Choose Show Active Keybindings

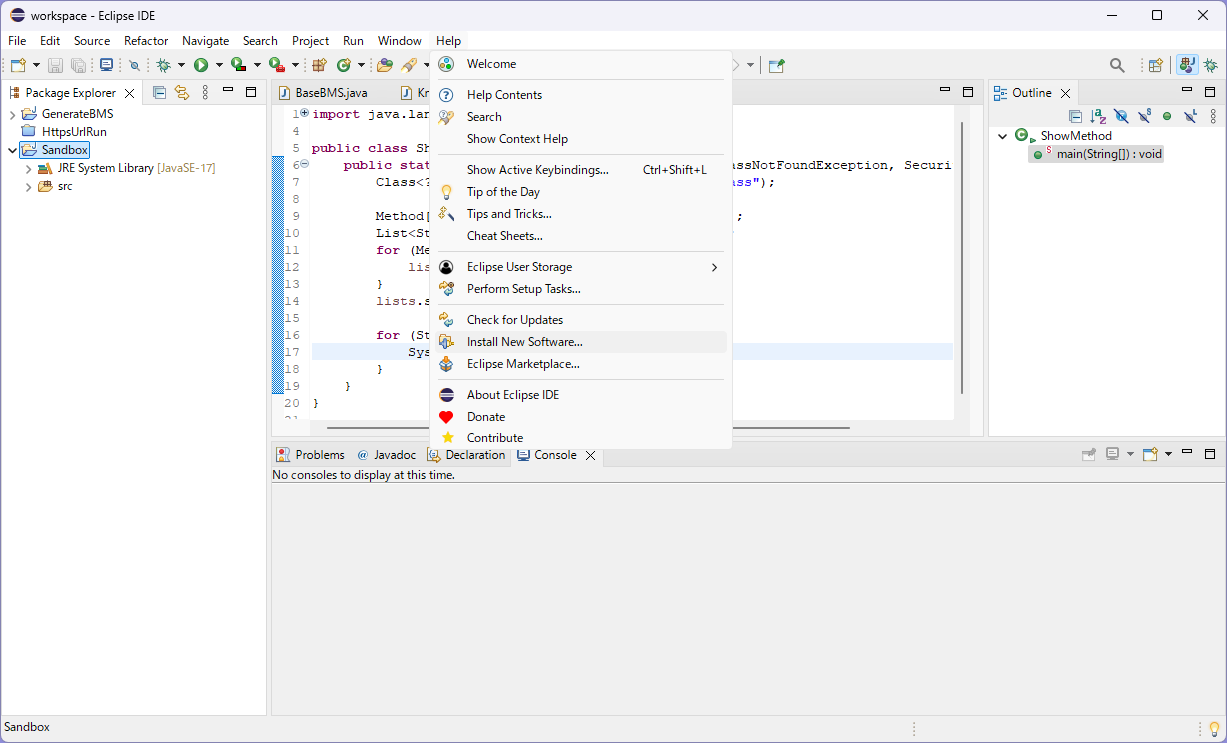581,170
